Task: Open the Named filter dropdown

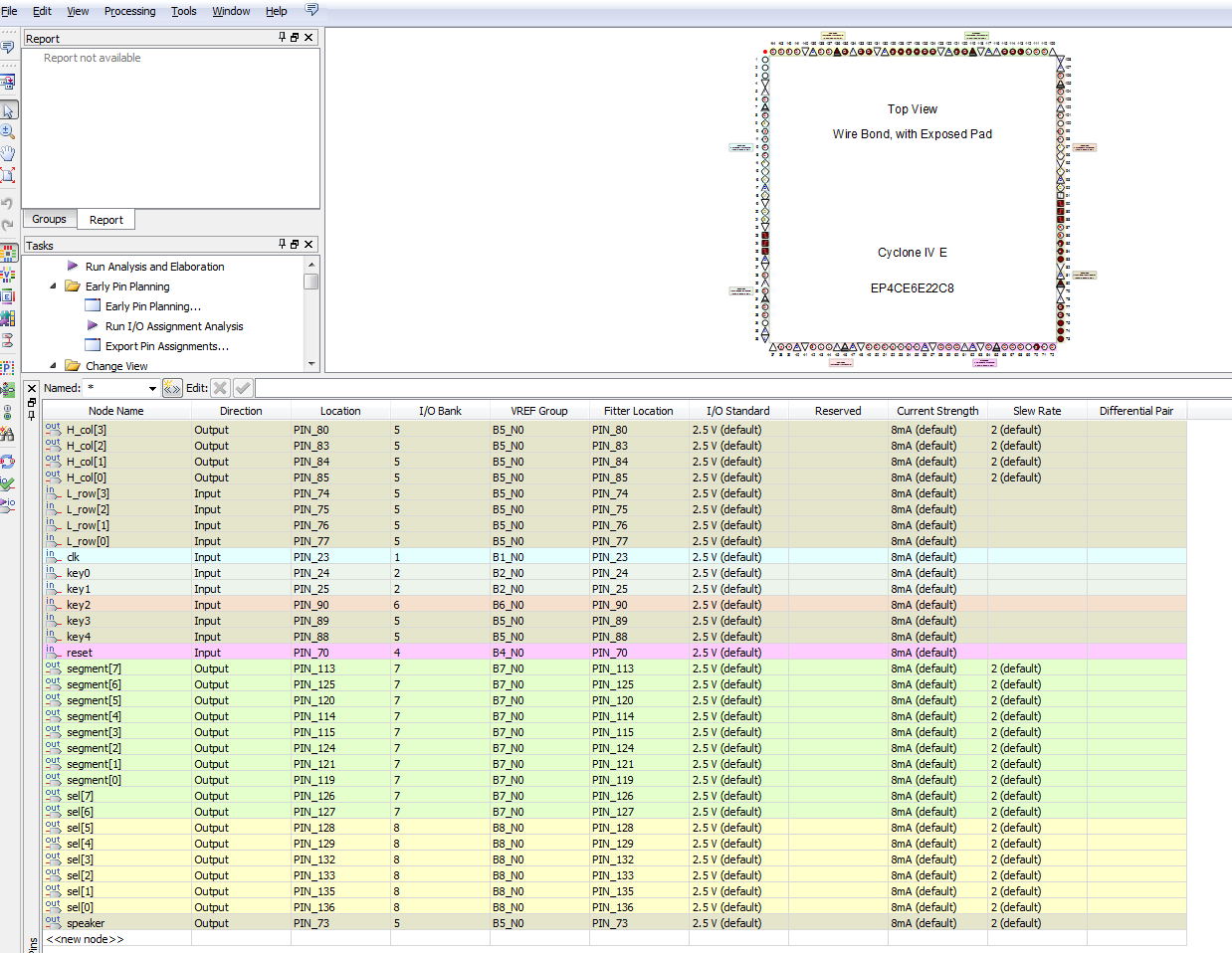Action: 152,388
